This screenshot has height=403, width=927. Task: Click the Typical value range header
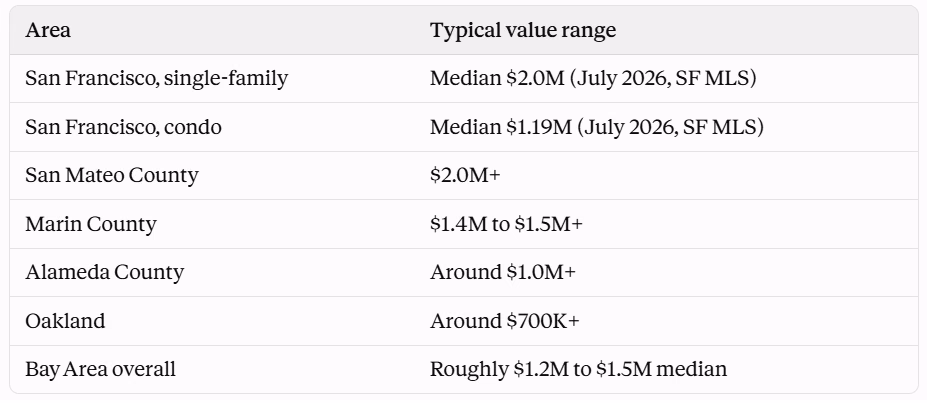[x=523, y=30]
